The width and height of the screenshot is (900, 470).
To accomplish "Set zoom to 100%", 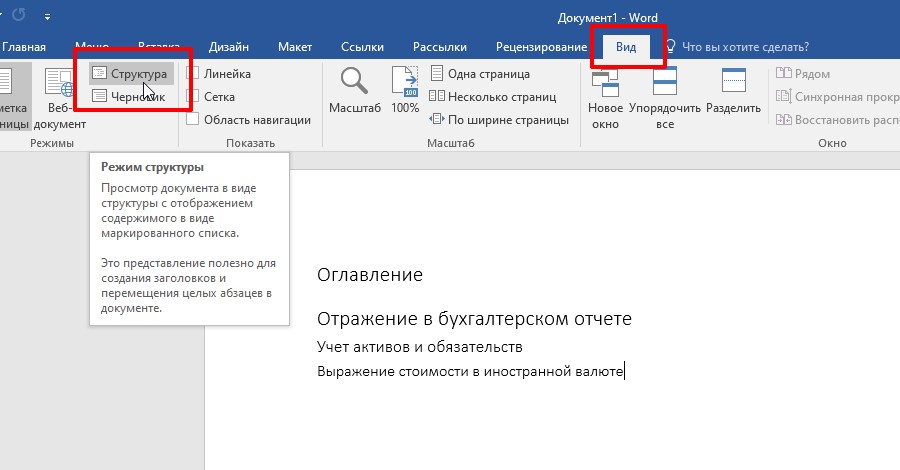I will [405, 90].
